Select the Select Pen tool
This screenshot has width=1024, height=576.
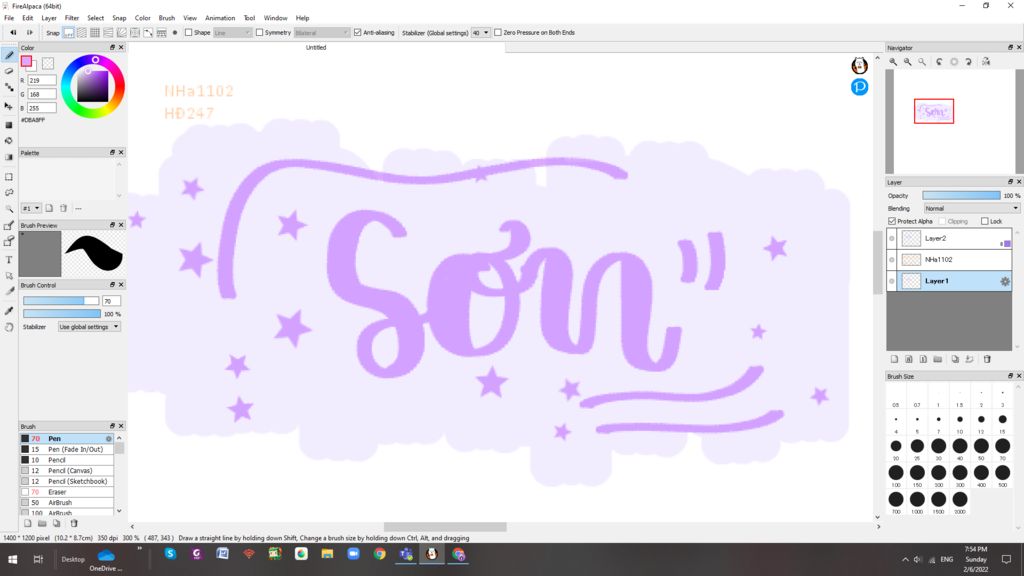pyautogui.click(x=9, y=226)
